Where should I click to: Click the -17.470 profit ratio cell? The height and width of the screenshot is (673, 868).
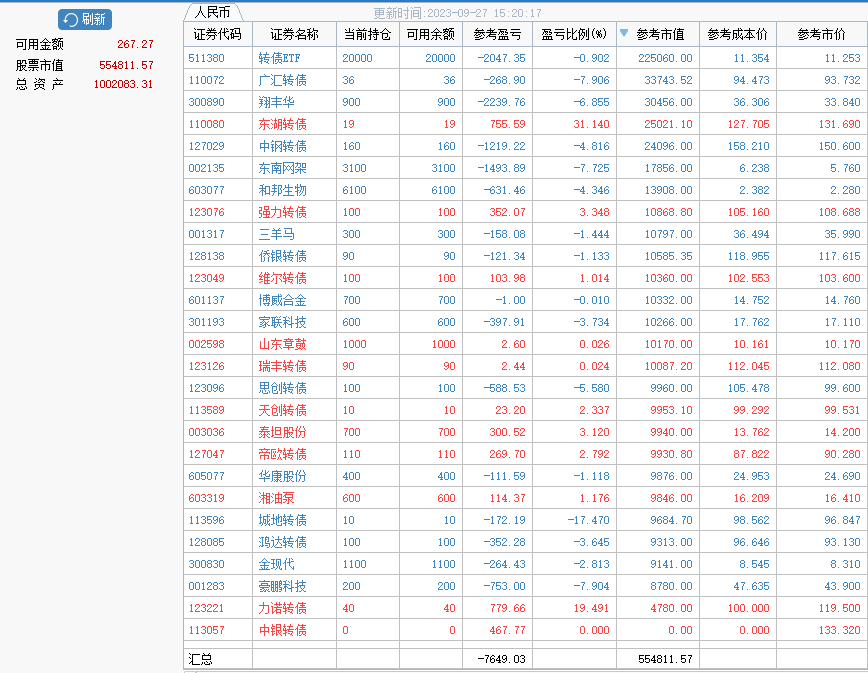tap(588, 520)
